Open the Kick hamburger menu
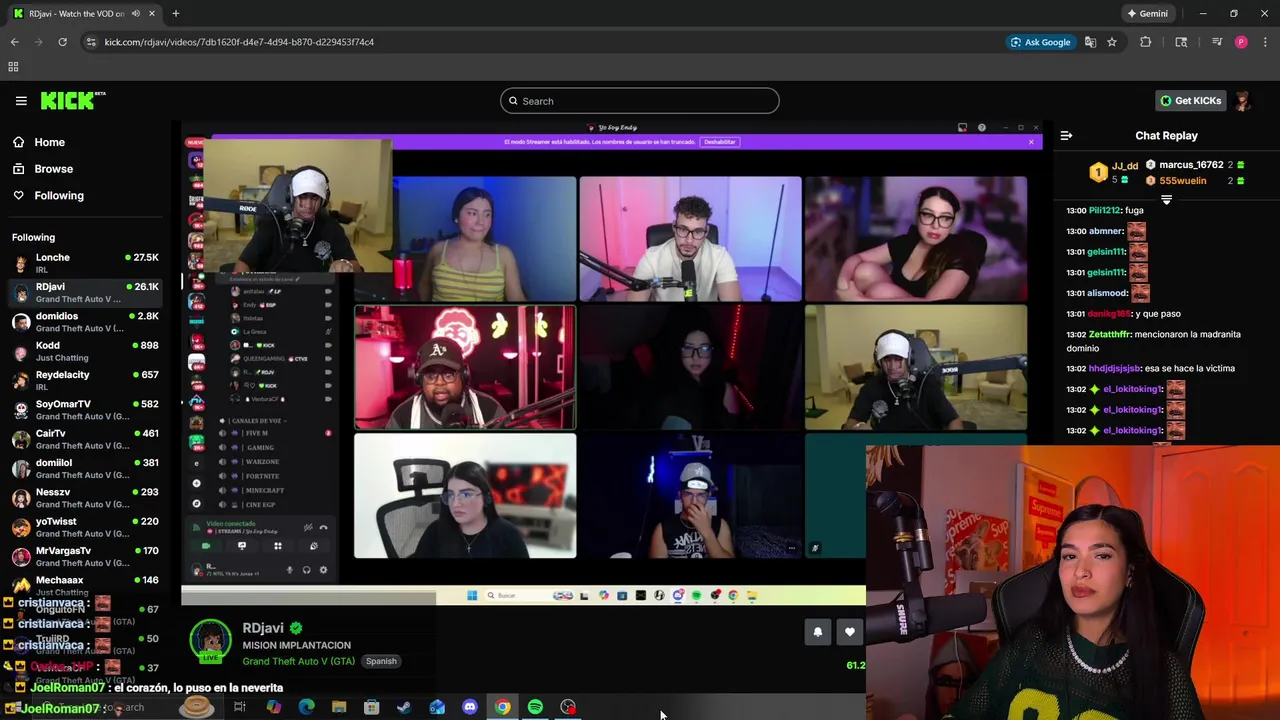This screenshot has width=1280, height=720. (x=21, y=101)
